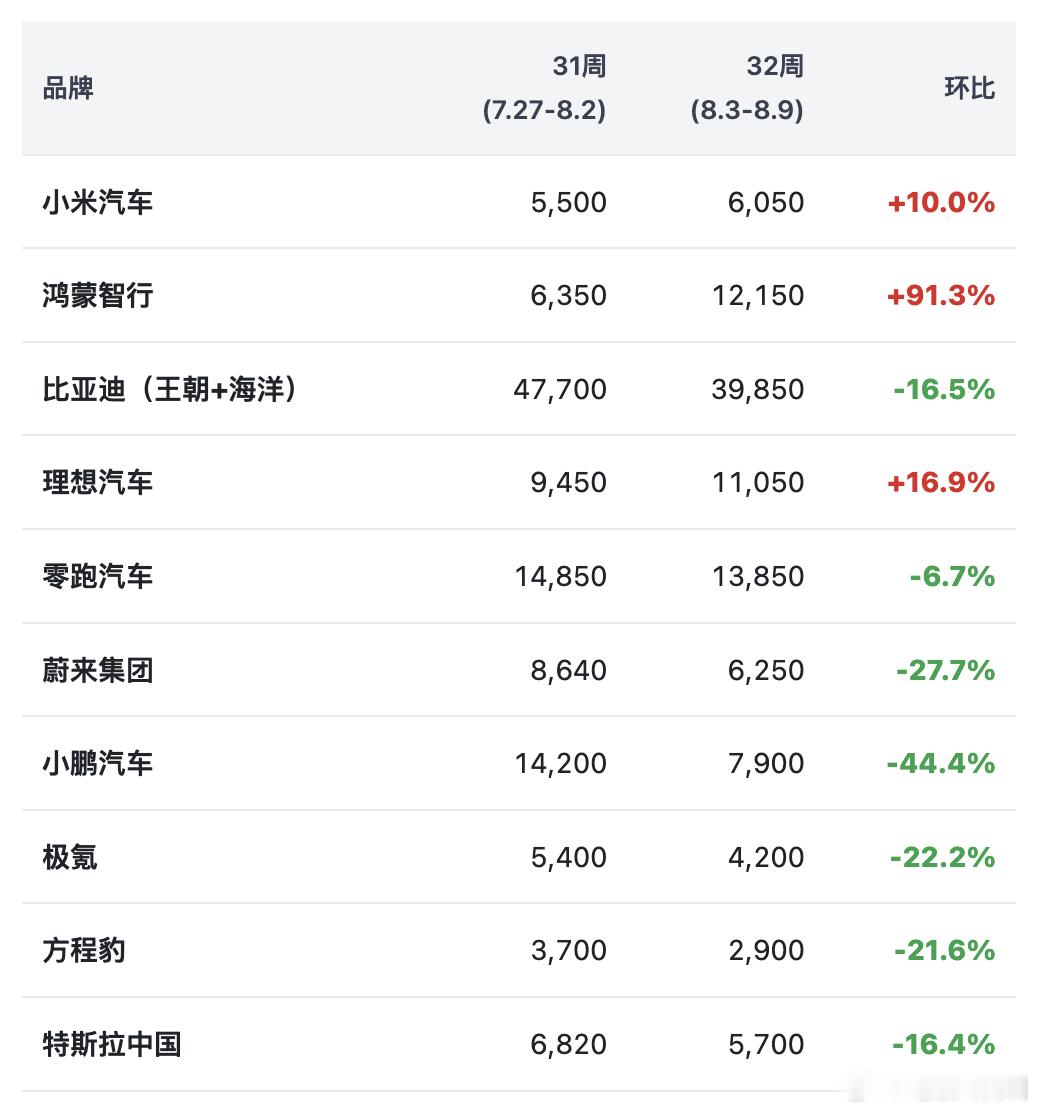
Task: Select 方程豹 week 31 value 3,700
Action: pos(569,951)
